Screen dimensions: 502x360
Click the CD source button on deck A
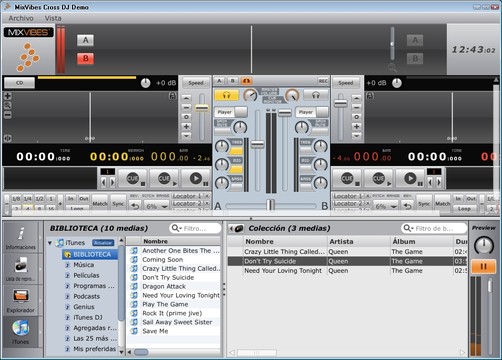pos(20,83)
